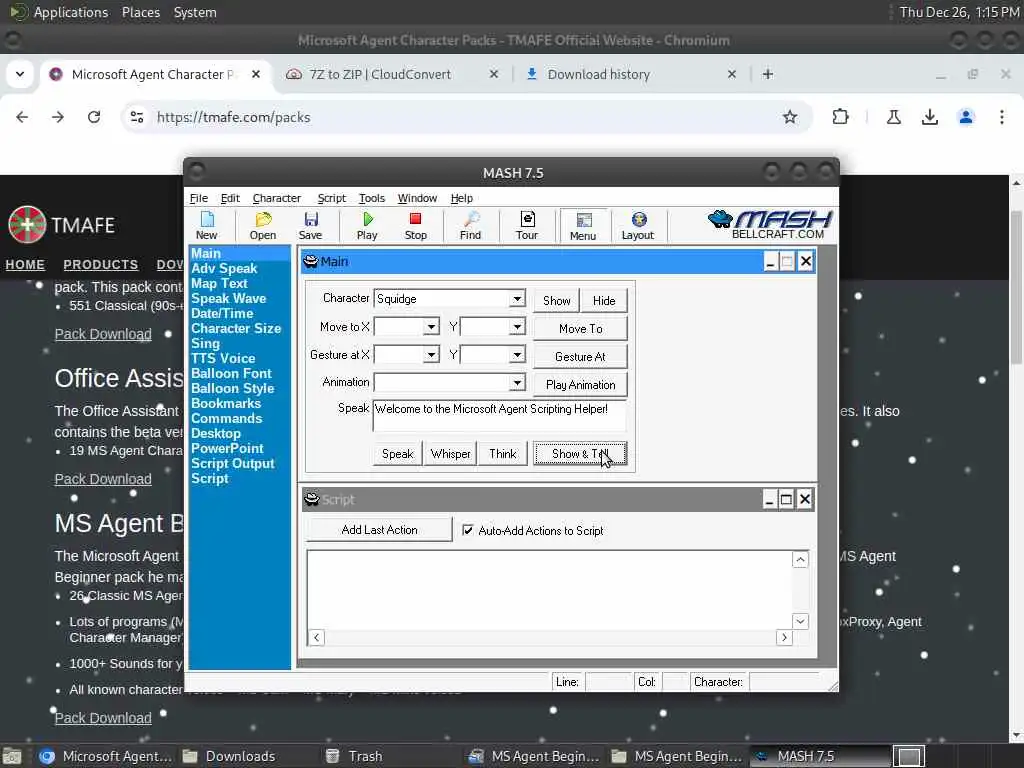Stop playback with the red Stop icon
Viewport: 1024px width, 768px height.
(x=415, y=225)
